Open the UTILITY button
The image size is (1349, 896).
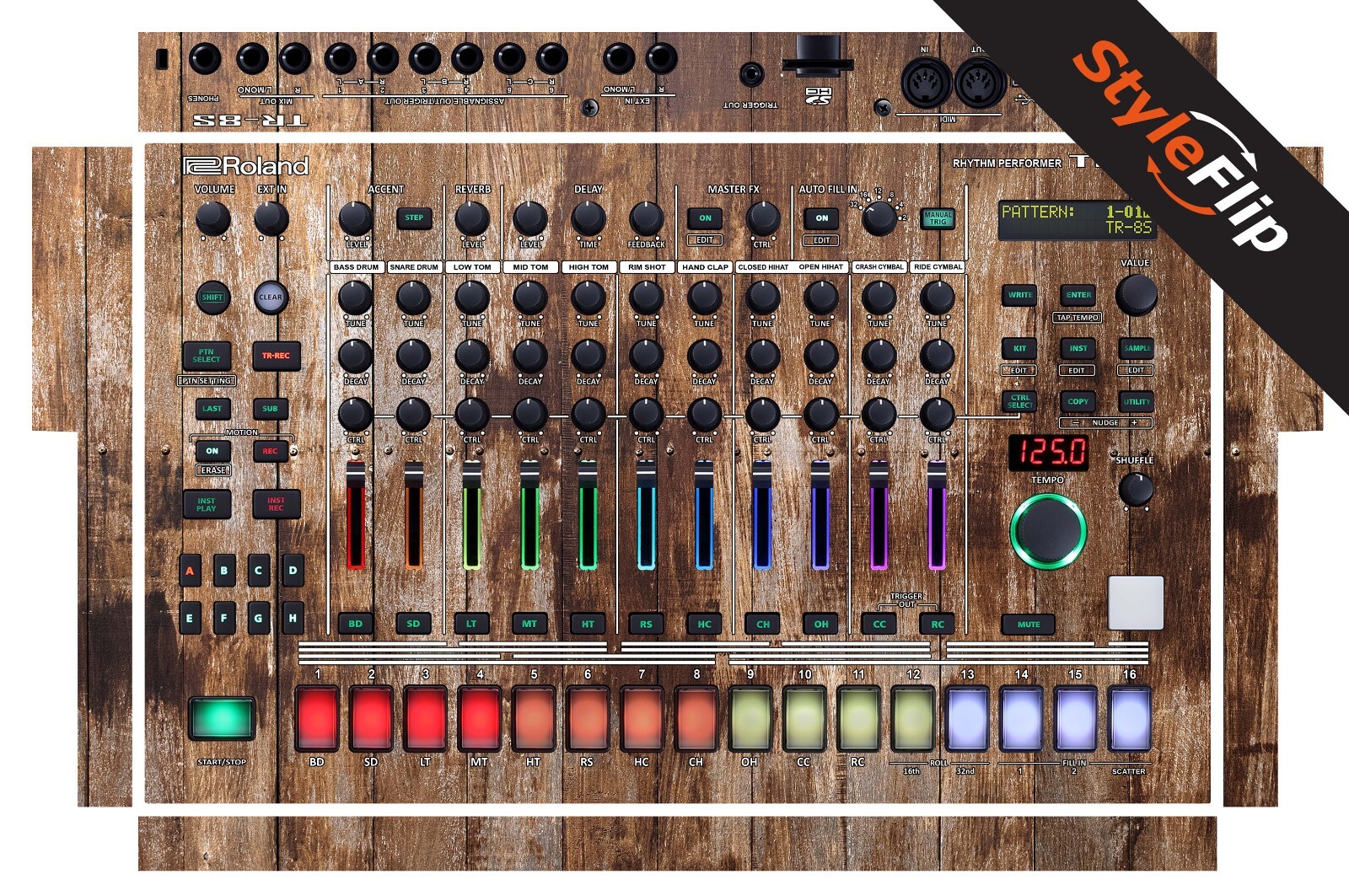click(1137, 401)
